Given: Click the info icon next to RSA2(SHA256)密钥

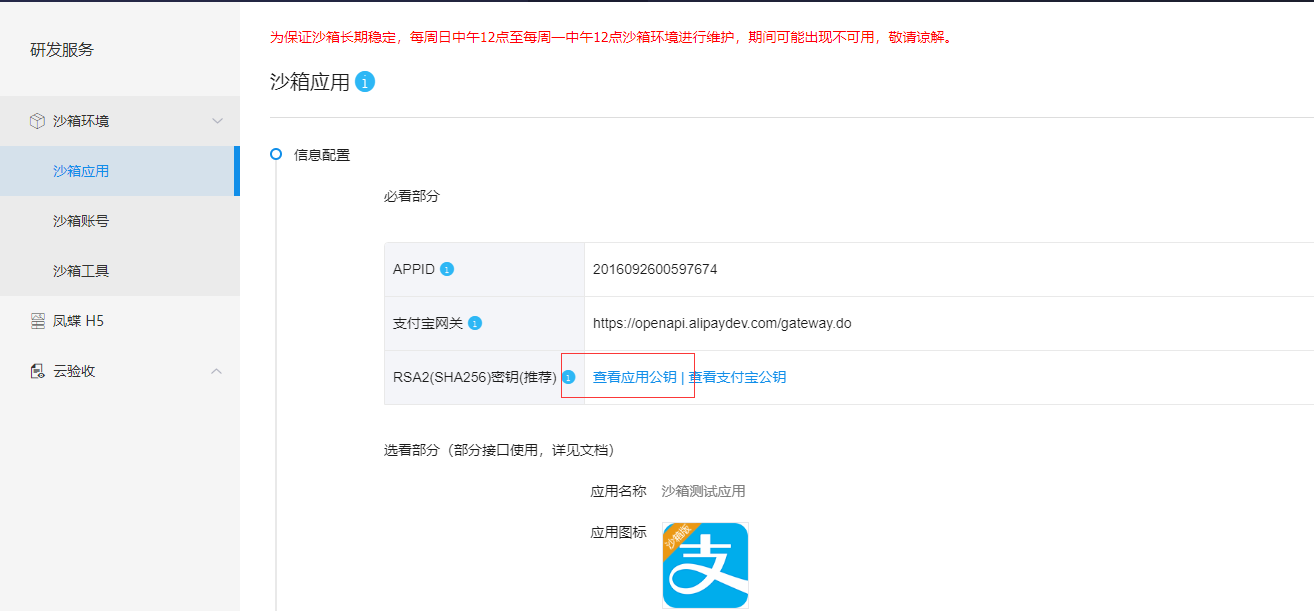Looking at the screenshot, I should pyautogui.click(x=569, y=377).
